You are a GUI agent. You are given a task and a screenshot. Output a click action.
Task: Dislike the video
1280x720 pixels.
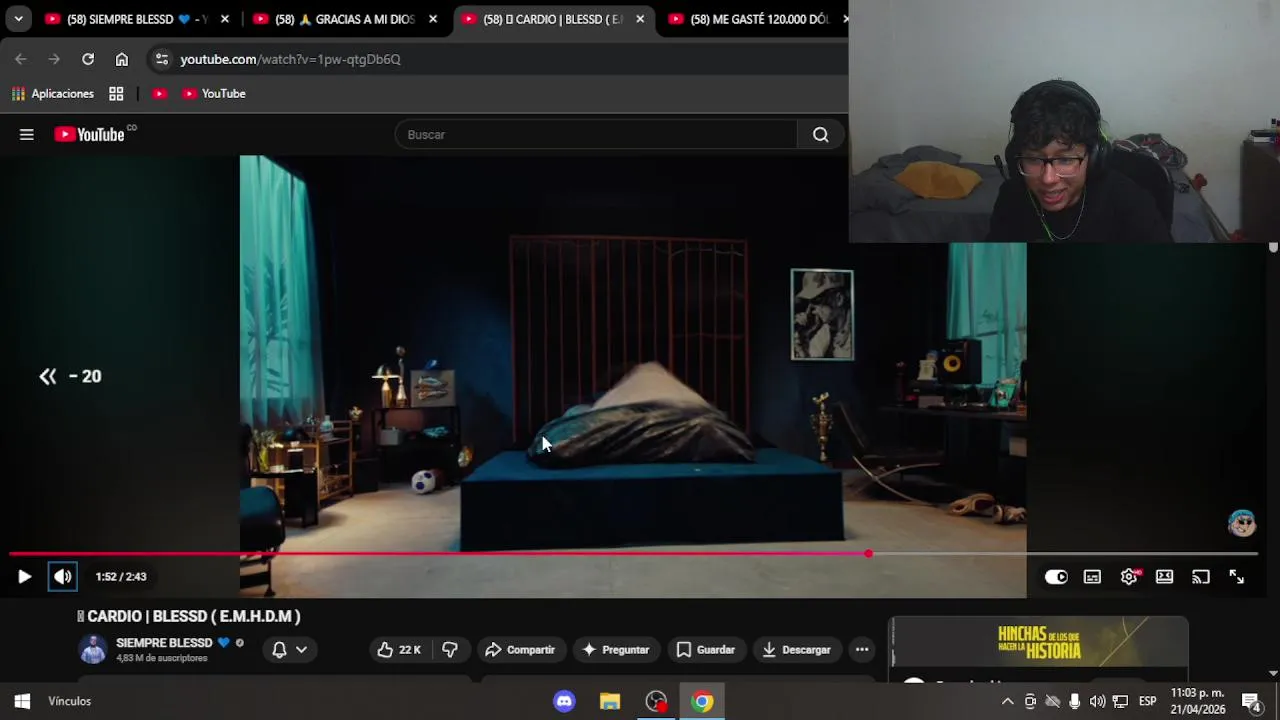pyautogui.click(x=450, y=650)
